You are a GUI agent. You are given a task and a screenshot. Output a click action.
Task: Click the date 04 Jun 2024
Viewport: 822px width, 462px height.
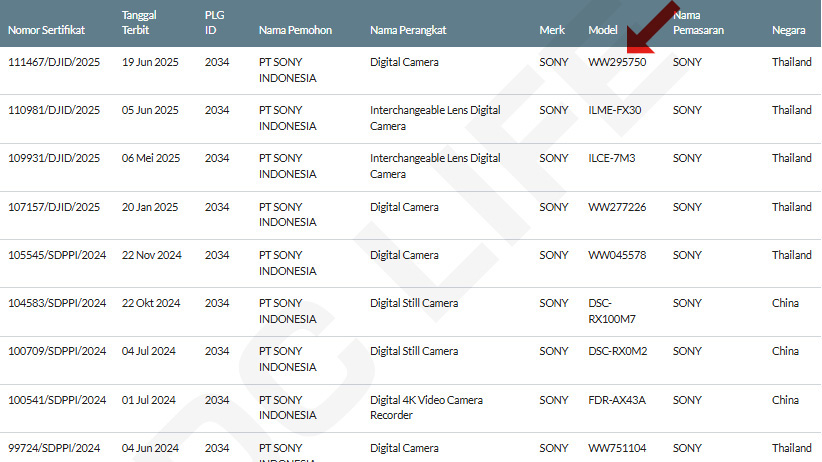(150, 448)
